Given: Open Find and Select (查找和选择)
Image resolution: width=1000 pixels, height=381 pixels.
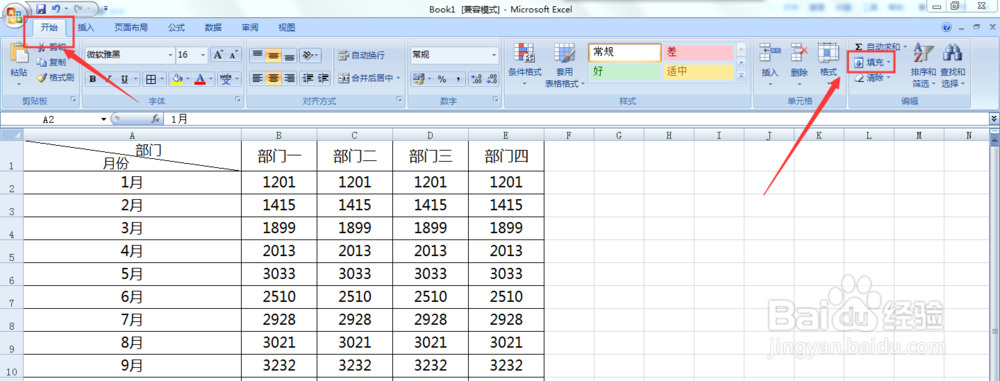Looking at the screenshot, I should coord(953,64).
